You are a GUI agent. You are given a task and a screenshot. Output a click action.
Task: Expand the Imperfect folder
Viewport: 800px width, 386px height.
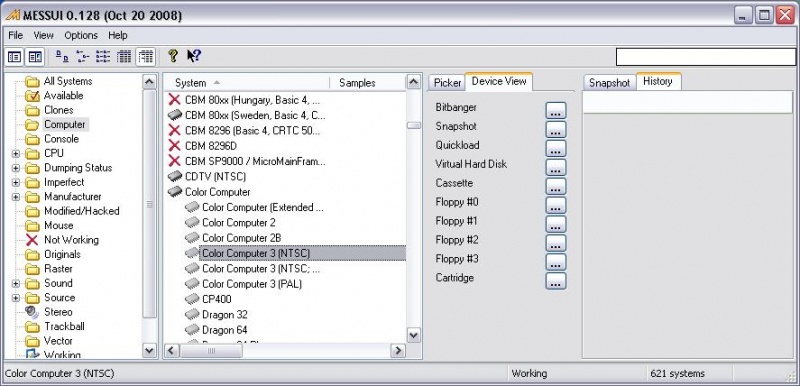16,182
